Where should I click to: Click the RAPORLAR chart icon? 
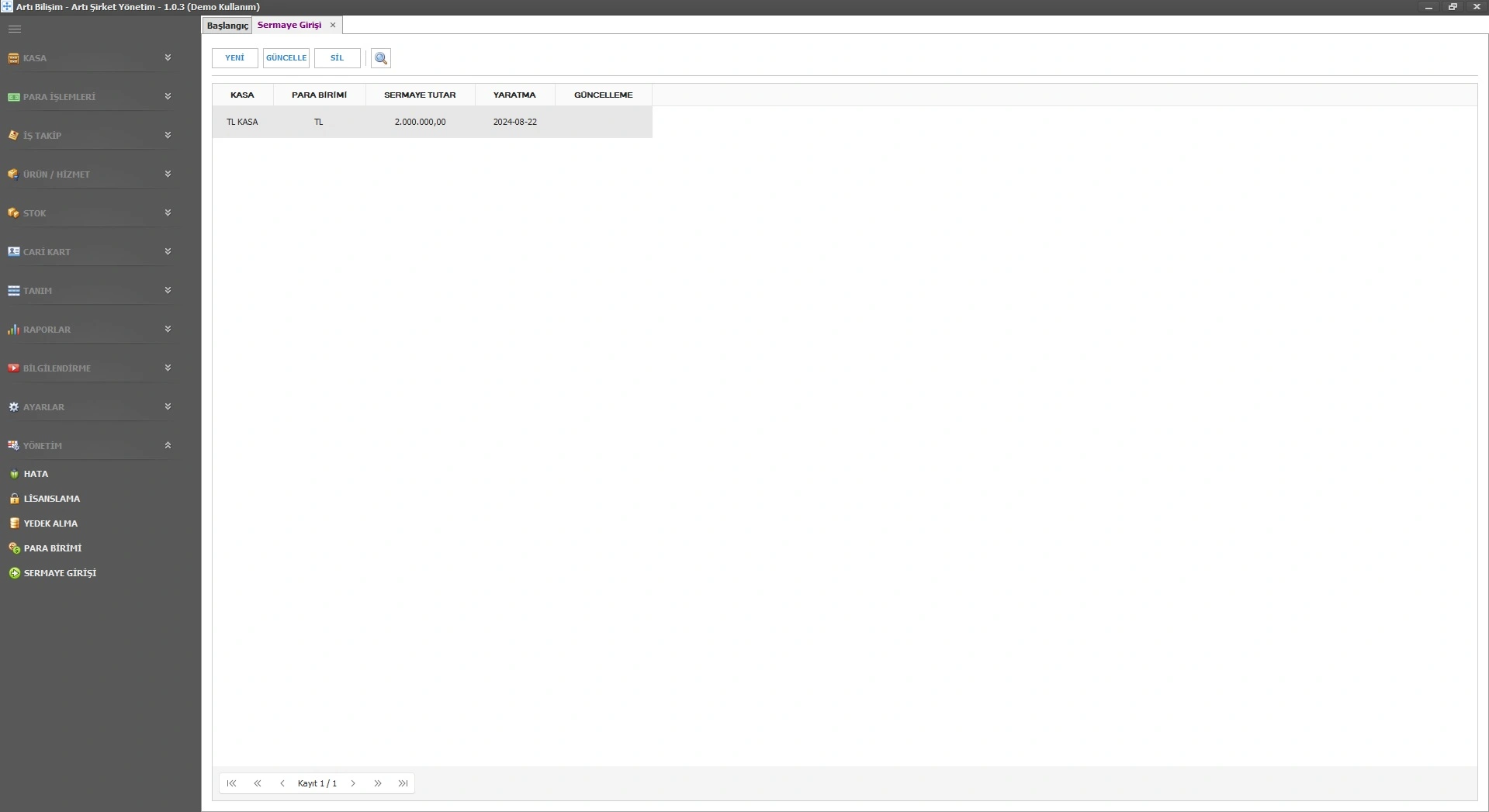[13, 329]
